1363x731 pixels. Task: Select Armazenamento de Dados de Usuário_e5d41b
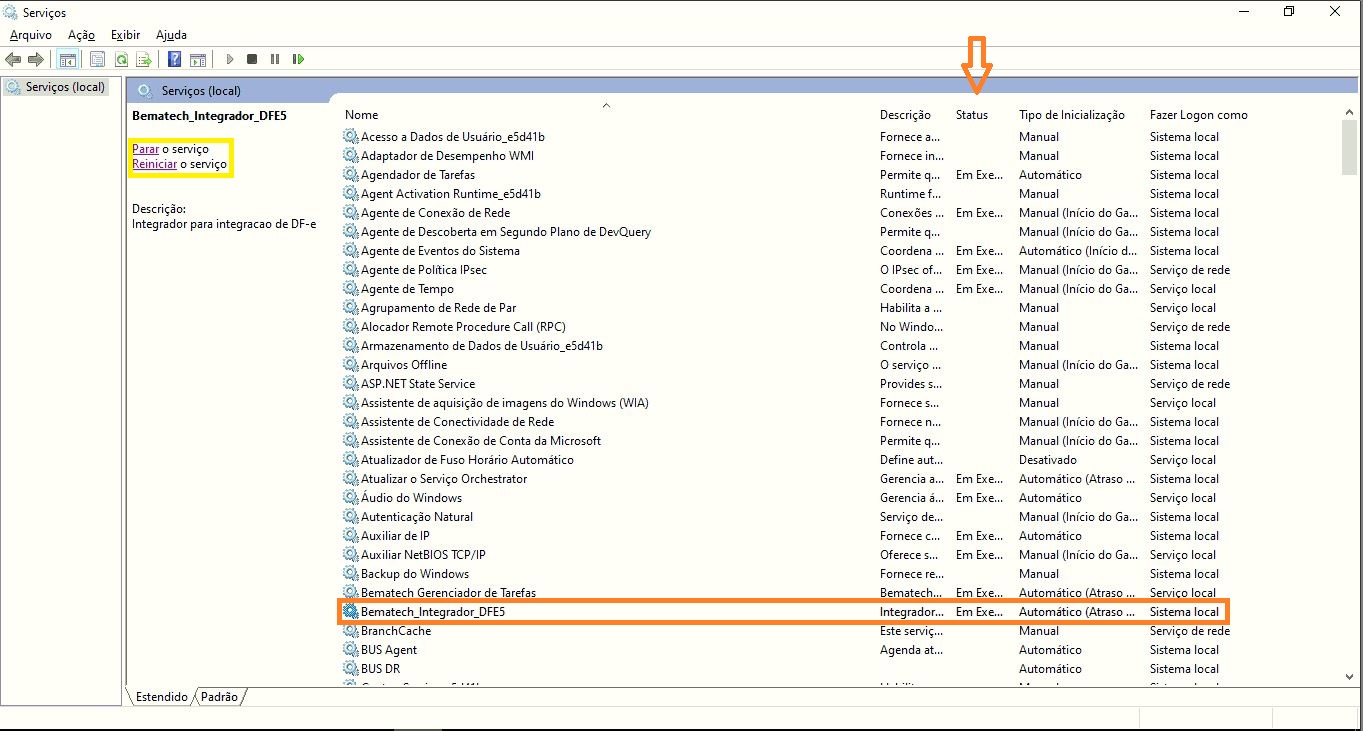click(x=481, y=346)
